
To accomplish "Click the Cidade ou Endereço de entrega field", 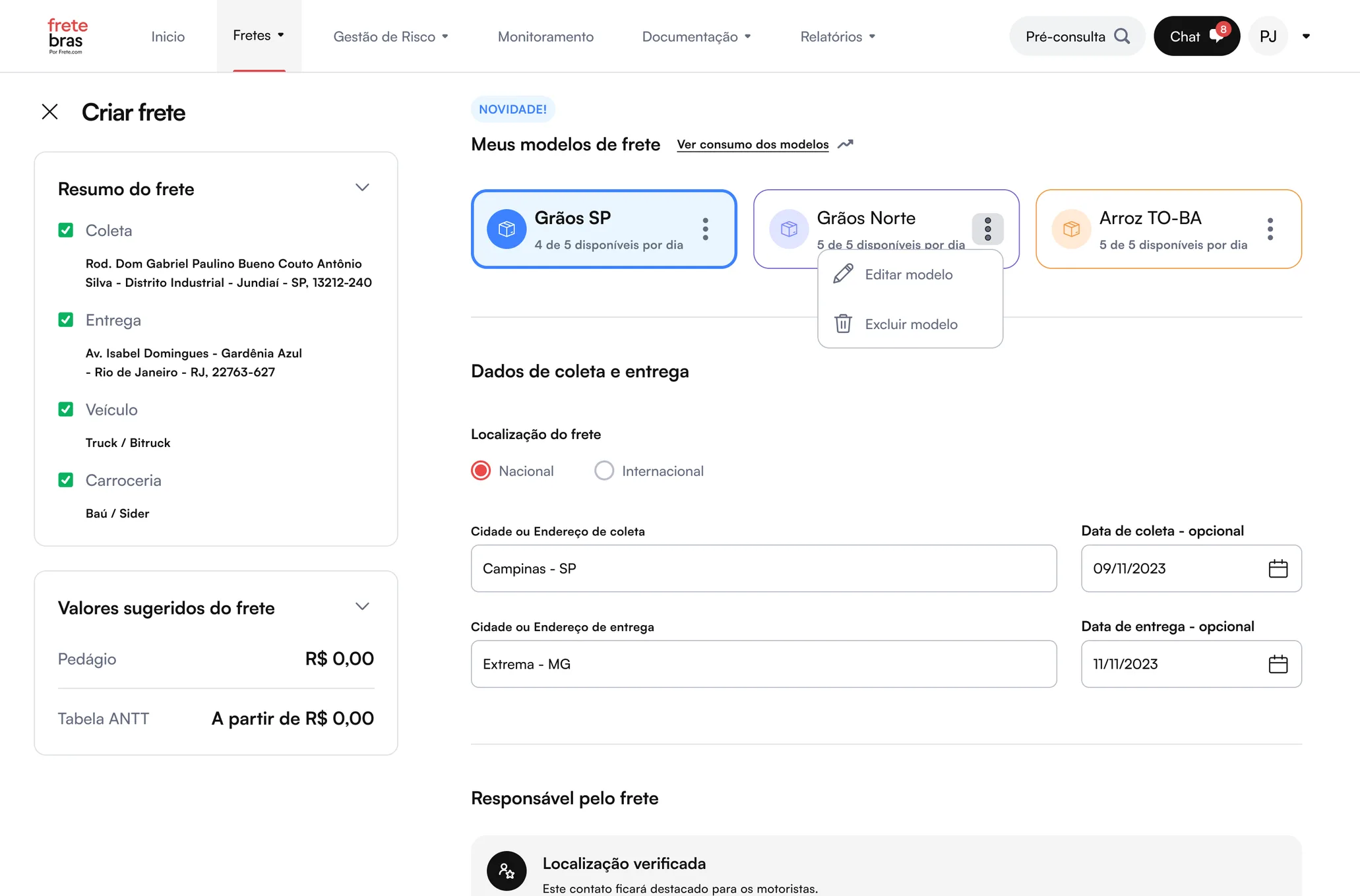I will pos(764,664).
